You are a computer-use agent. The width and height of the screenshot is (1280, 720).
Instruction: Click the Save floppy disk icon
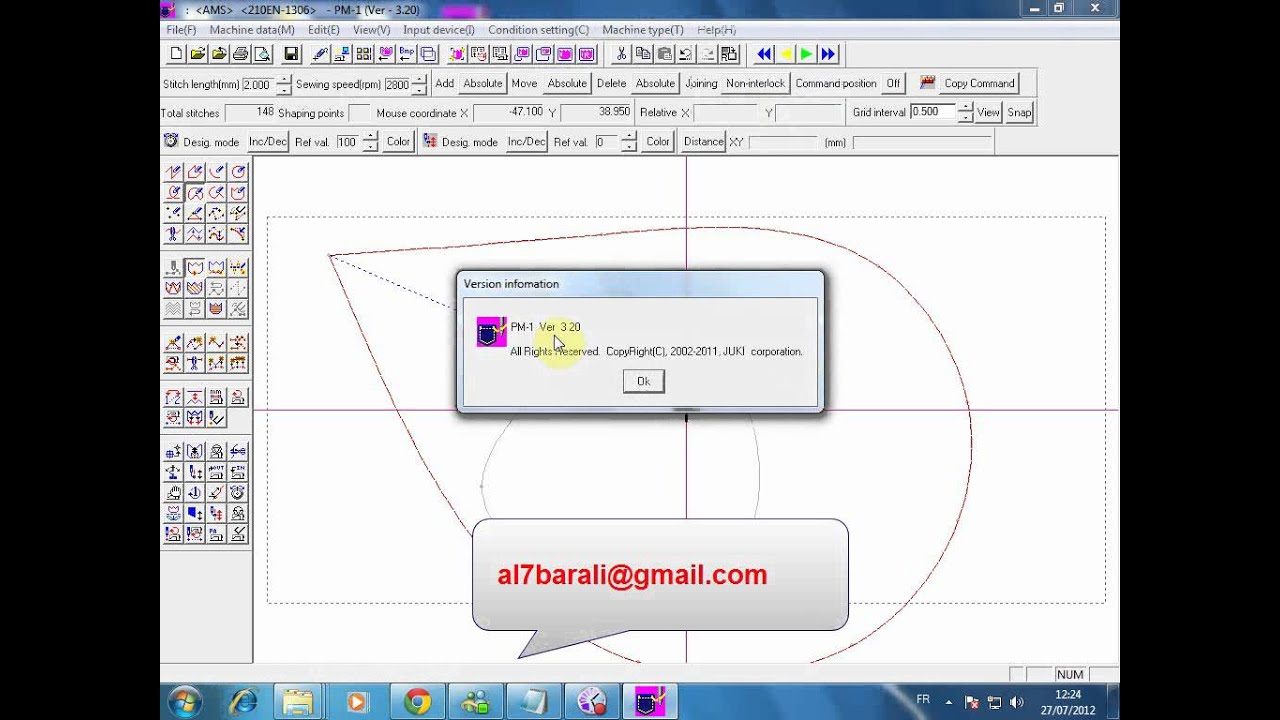coord(291,54)
